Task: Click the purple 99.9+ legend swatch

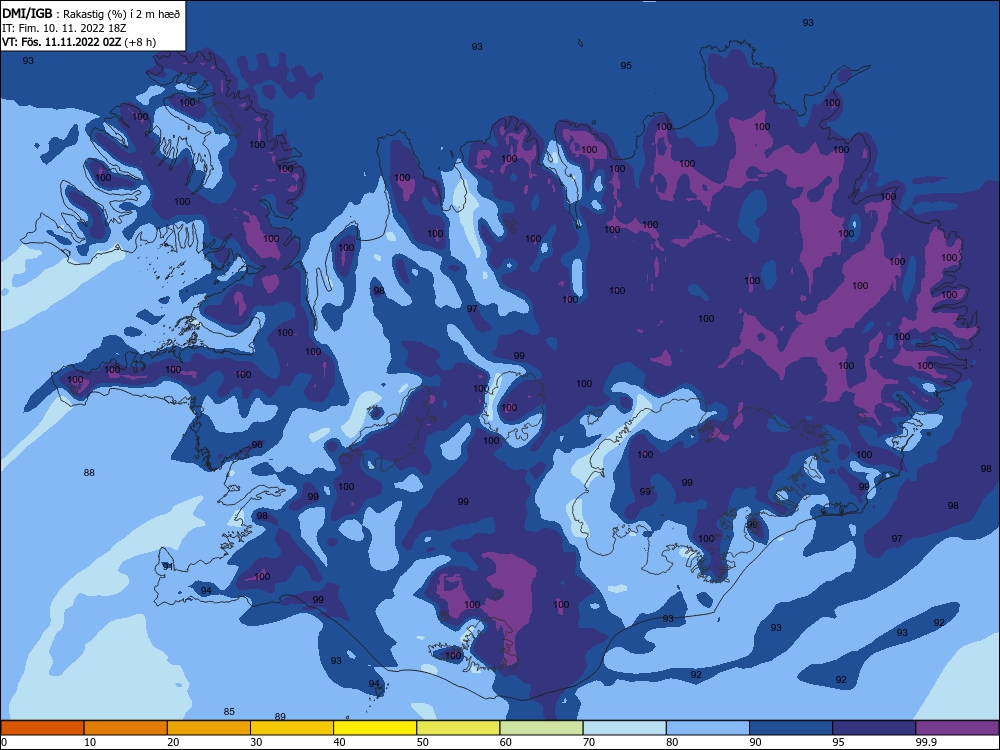Action: (957, 728)
